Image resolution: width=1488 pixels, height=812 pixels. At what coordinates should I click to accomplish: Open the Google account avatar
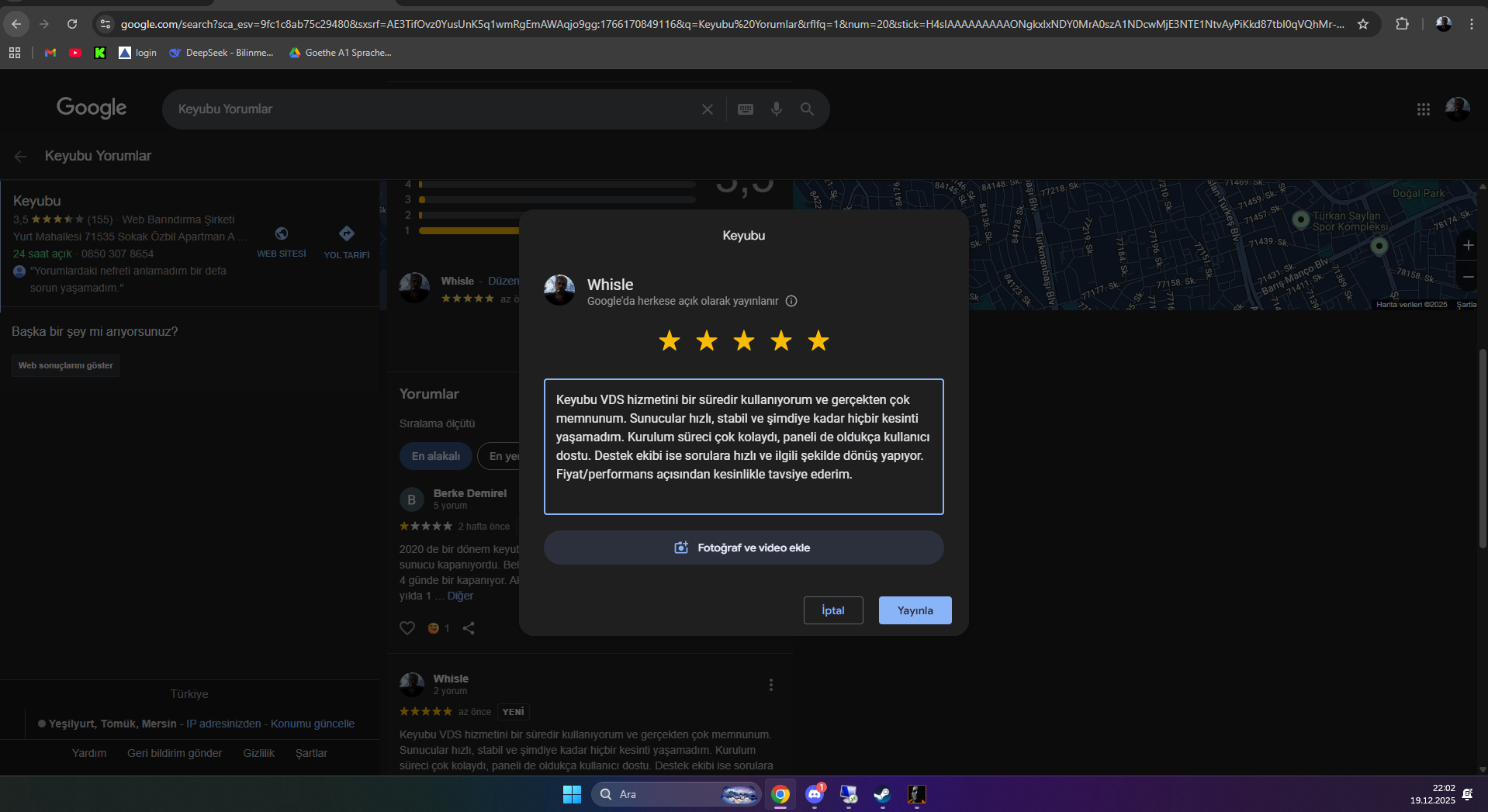click(1458, 109)
